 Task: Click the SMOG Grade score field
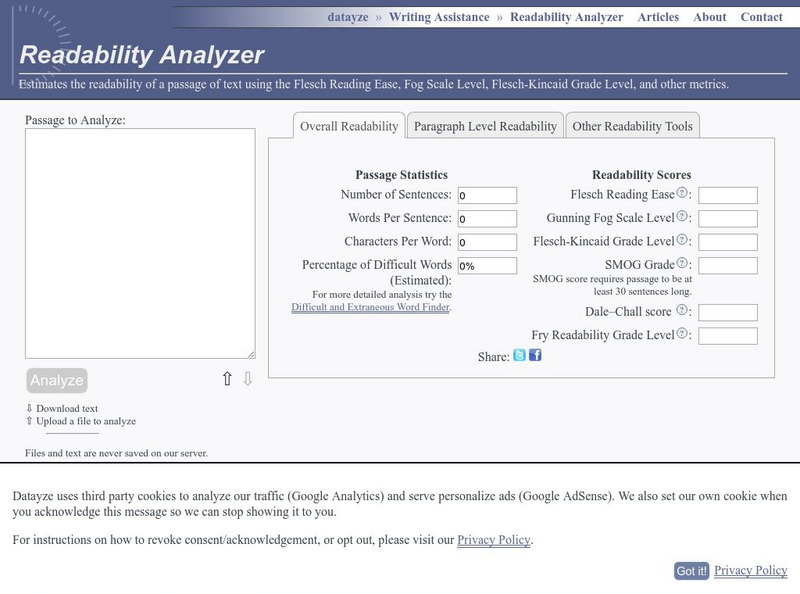(x=728, y=265)
